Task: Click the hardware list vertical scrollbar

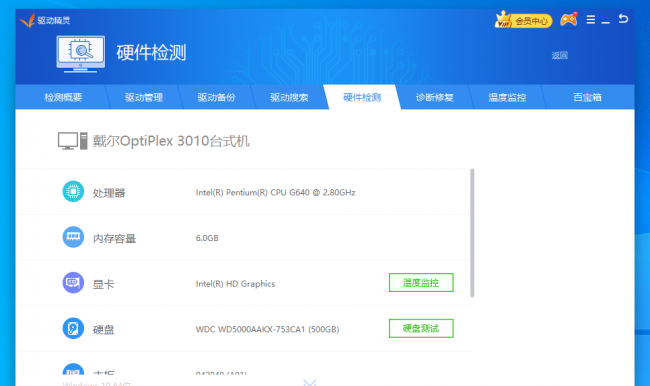Action: (x=472, y=233)
